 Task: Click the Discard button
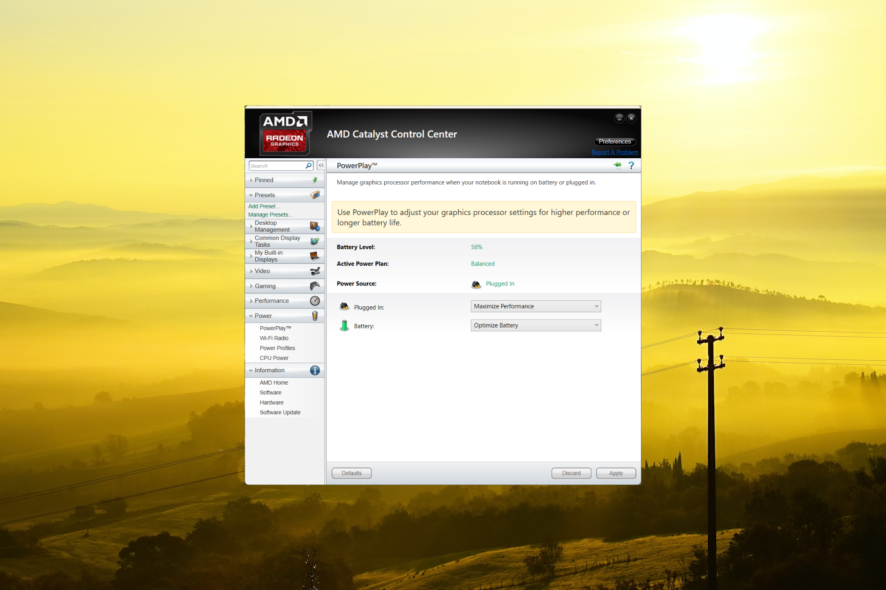click(x=571, y=473)
